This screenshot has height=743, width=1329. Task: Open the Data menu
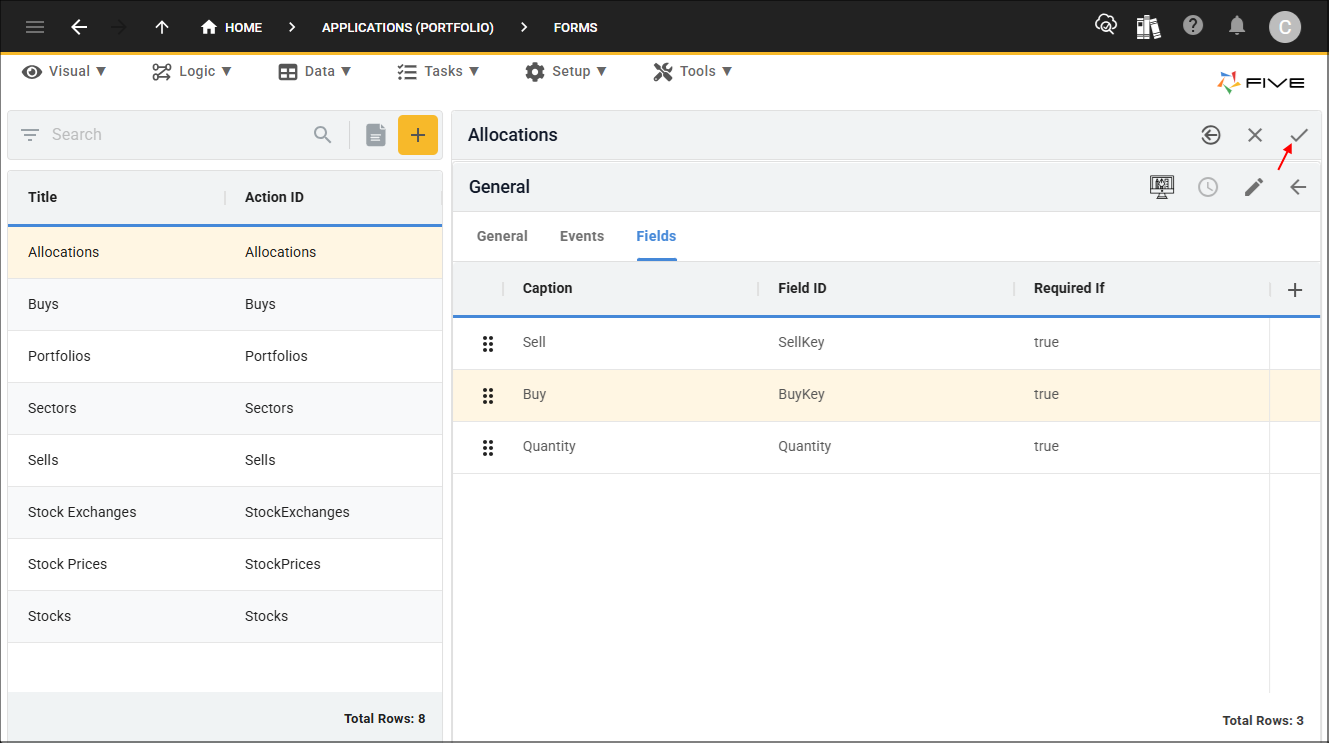(x=315, y=71)
